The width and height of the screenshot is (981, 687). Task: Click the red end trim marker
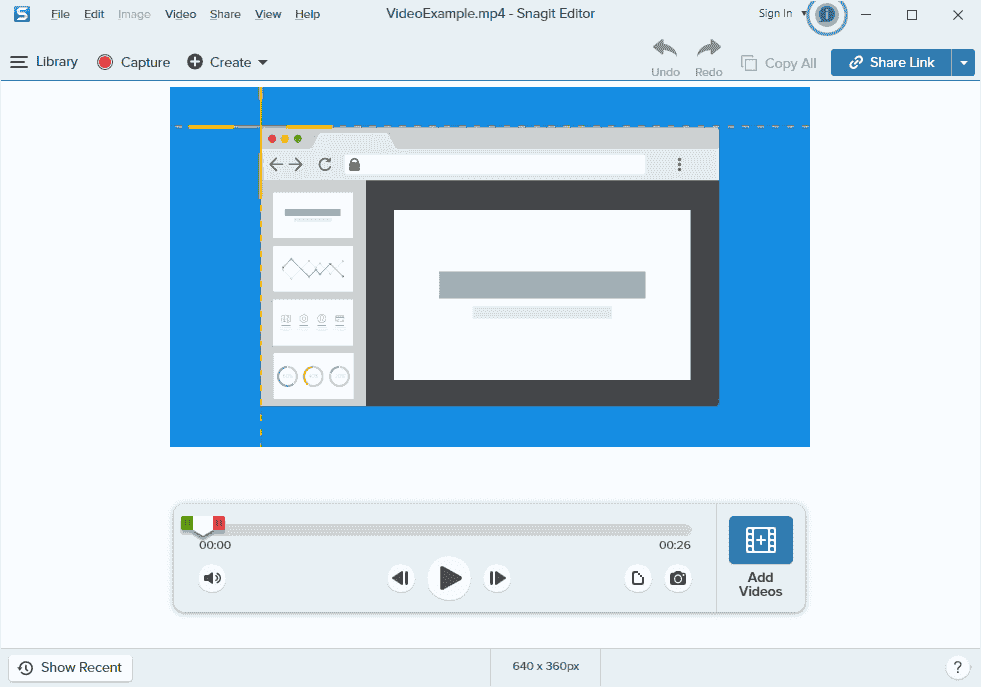219,522
